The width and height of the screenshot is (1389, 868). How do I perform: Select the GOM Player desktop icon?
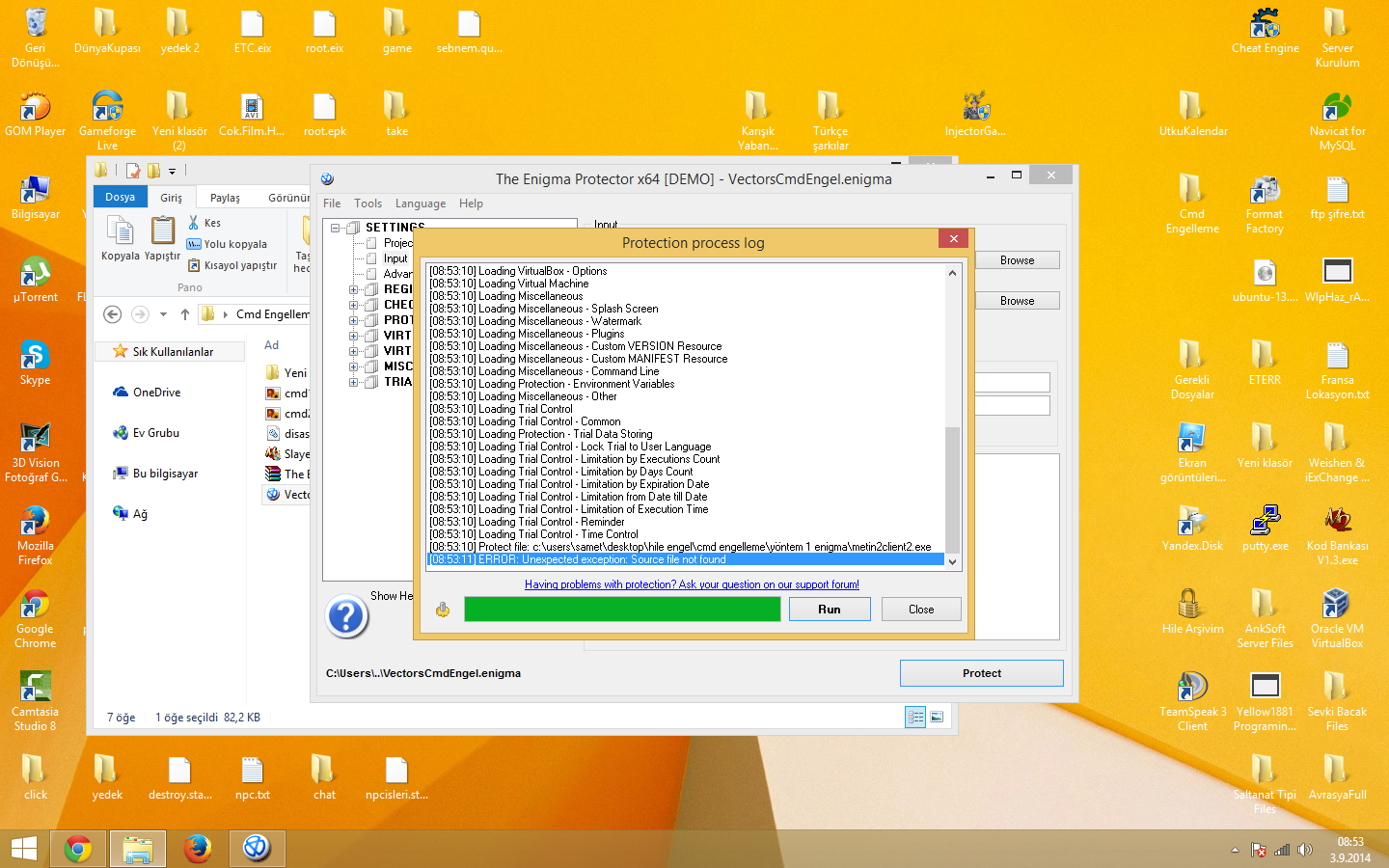pos(36,115)
